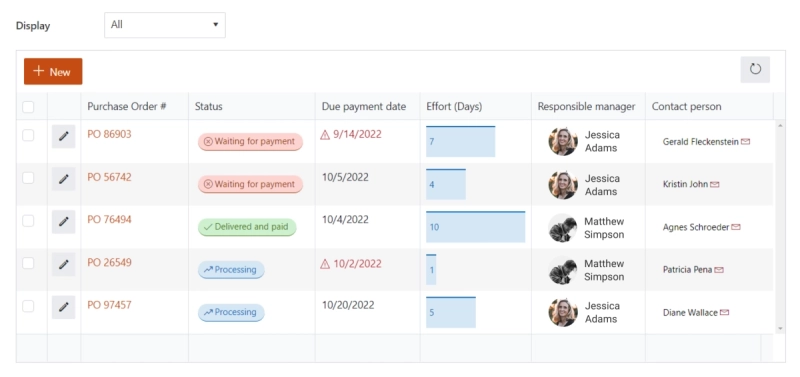This screenshot has height=377, width=800.
Task: Click contact name Agnes Schroeder
Action: point(696,227)
